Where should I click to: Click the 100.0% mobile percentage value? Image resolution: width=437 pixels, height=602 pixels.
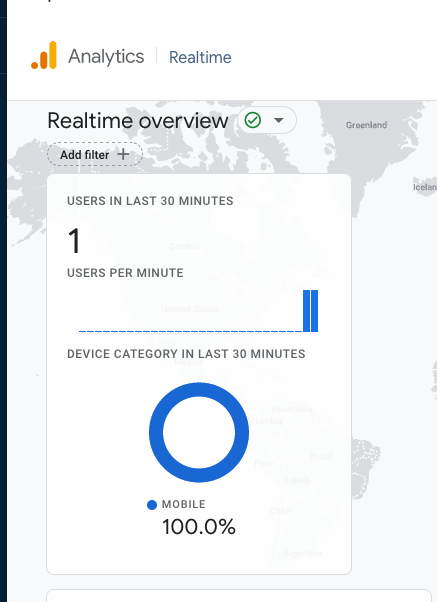pyautogui.click(x=199, y=526)
